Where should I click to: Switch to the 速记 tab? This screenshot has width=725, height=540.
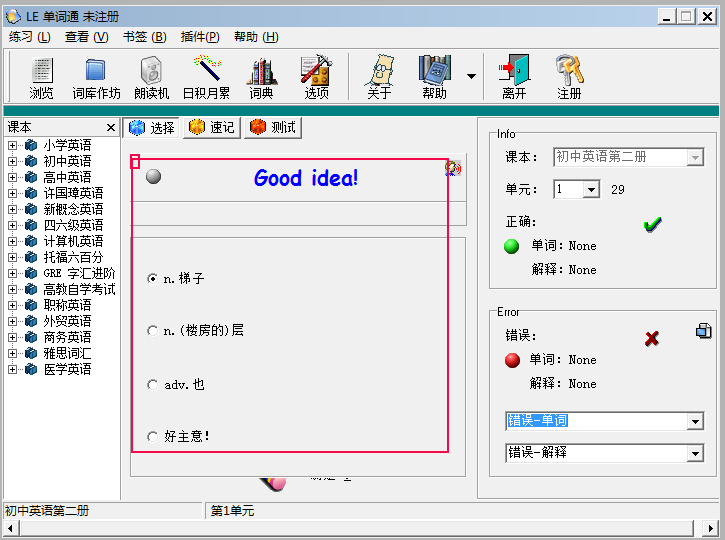click(x=212, y=128)
